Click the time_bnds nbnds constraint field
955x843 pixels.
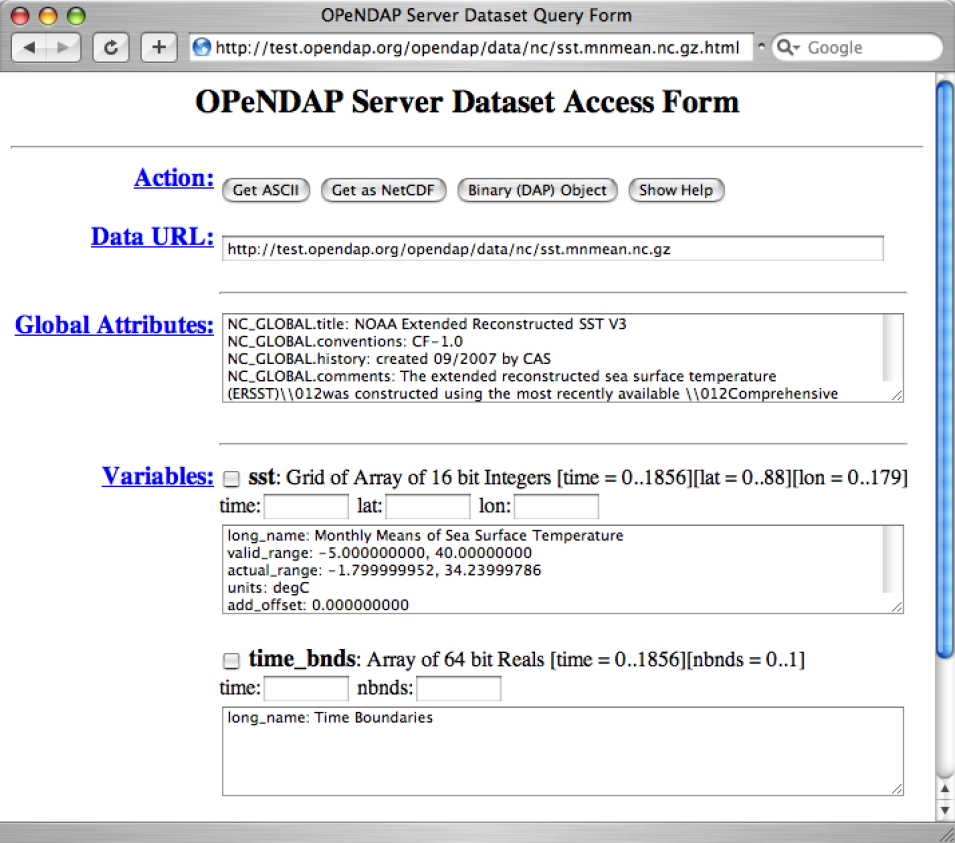459,688
